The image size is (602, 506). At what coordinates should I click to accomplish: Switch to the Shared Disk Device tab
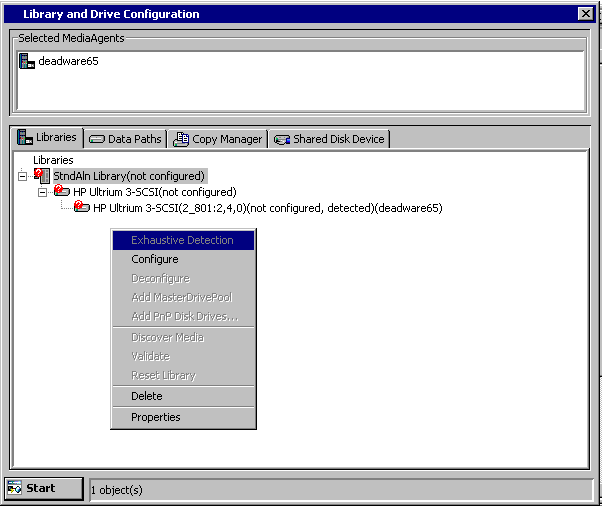[x=329, y=139]
